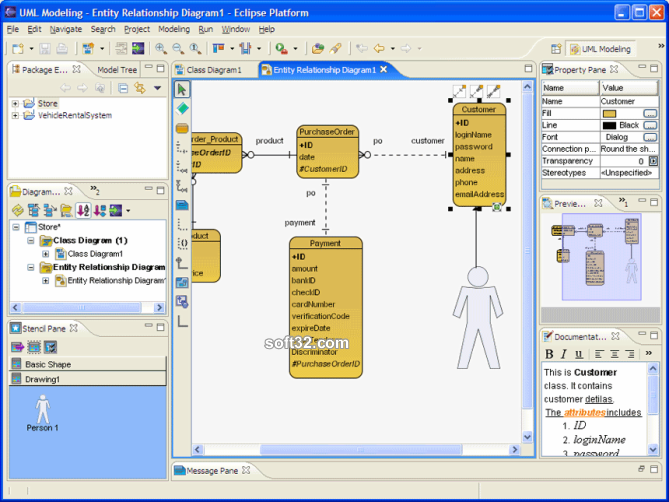Viewport: 669px width, 502px height.
Task: Click Collapse All in Package Explorer
Action: coord(122,88)
